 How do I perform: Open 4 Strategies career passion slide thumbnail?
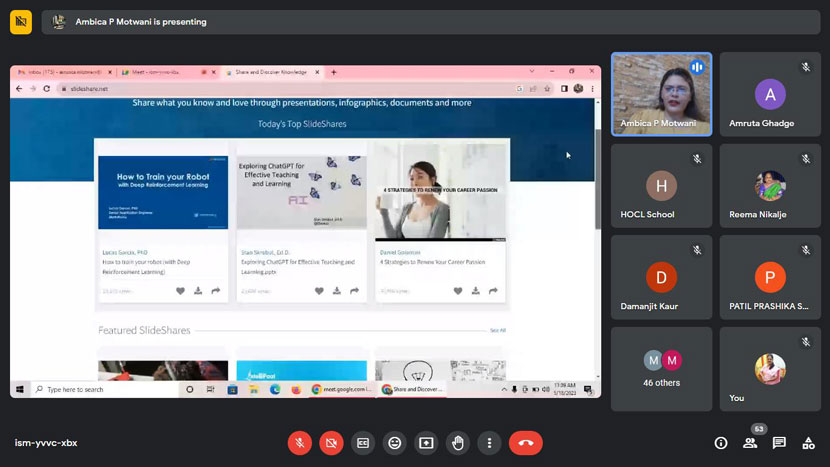point(440,192)
